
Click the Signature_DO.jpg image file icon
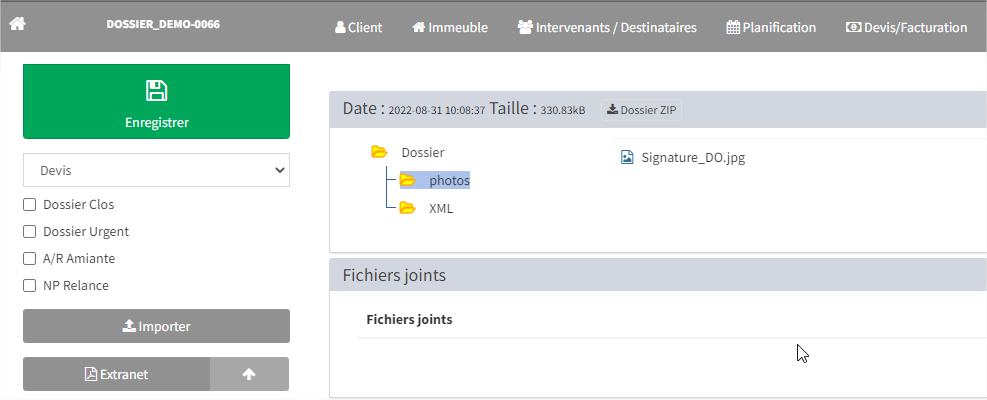pyautogui.click(x=627, y=157)
